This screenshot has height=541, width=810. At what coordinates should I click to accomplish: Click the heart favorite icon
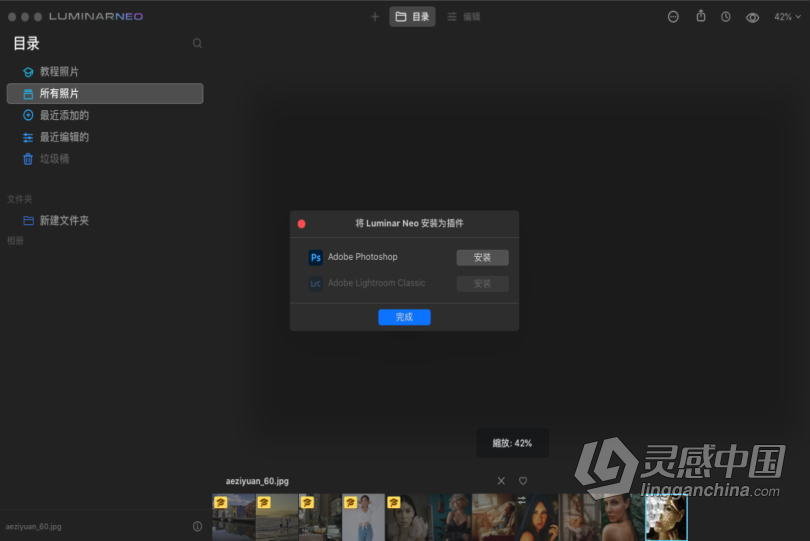coord(523,481)
